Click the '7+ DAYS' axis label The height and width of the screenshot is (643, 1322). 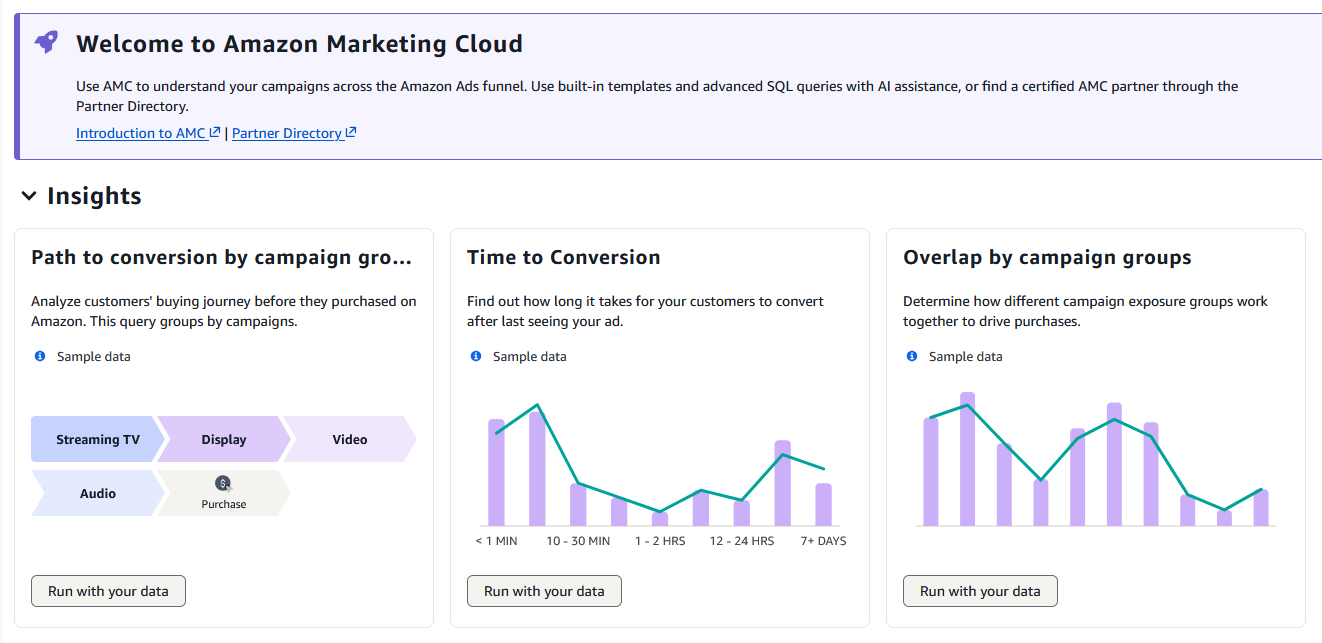tap(824, 541)
